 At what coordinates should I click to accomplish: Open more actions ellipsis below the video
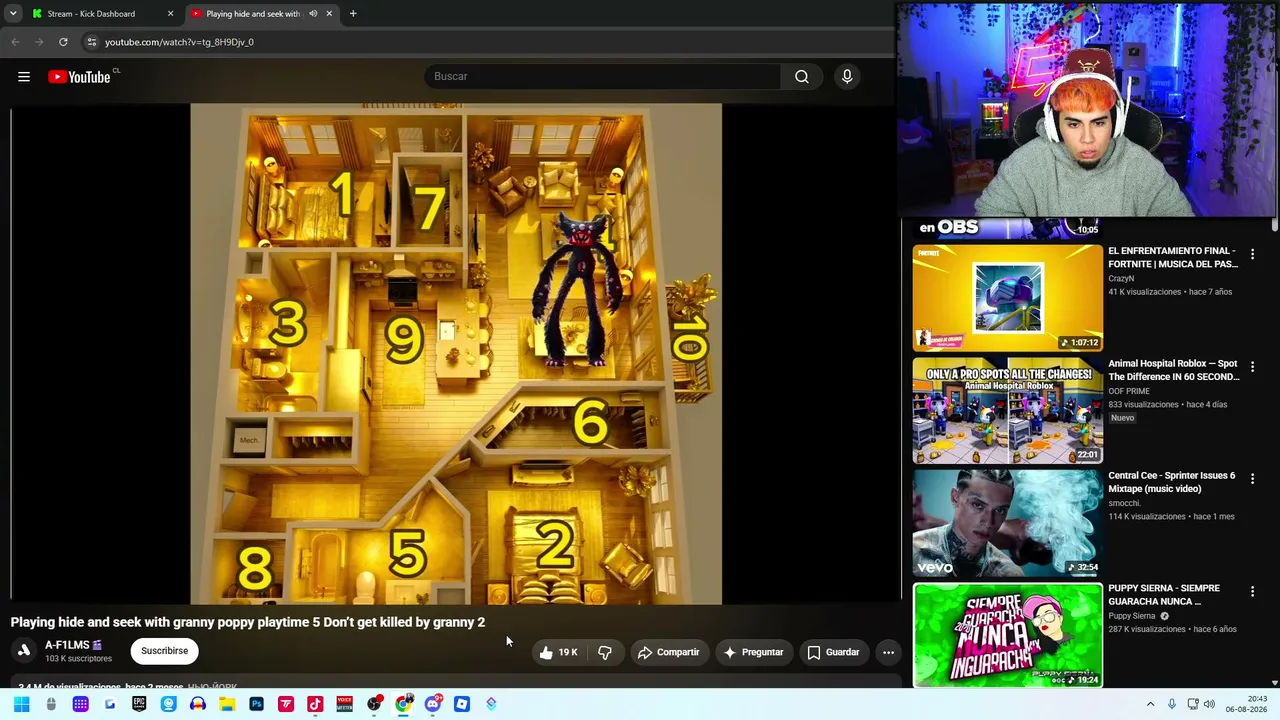[x=888, y=652]
